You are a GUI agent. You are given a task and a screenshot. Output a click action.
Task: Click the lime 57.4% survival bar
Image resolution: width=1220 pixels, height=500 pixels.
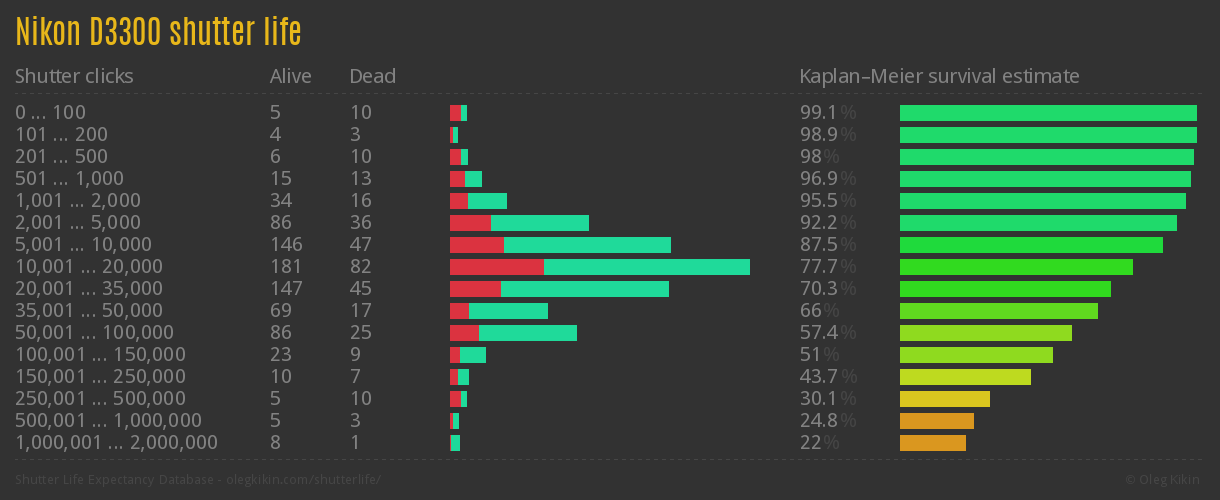[x=986, y=333]
